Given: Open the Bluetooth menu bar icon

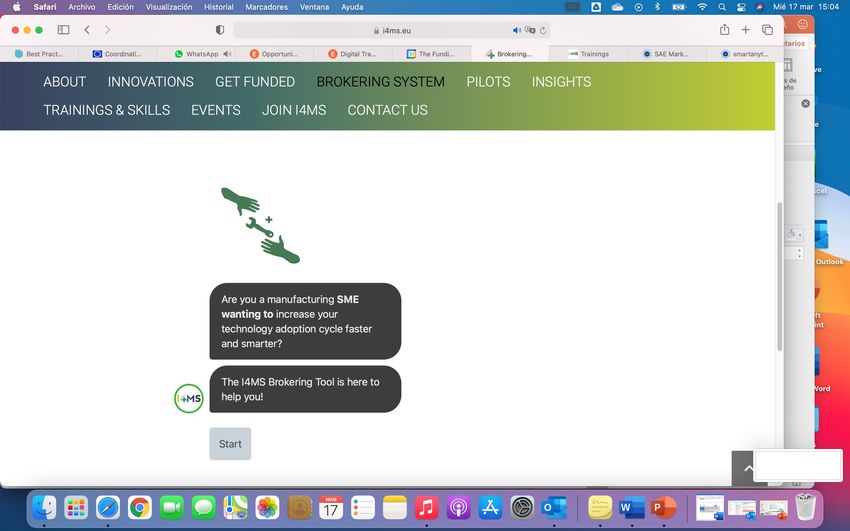Looking at the screenshot, I should click(x=657, y=7).
